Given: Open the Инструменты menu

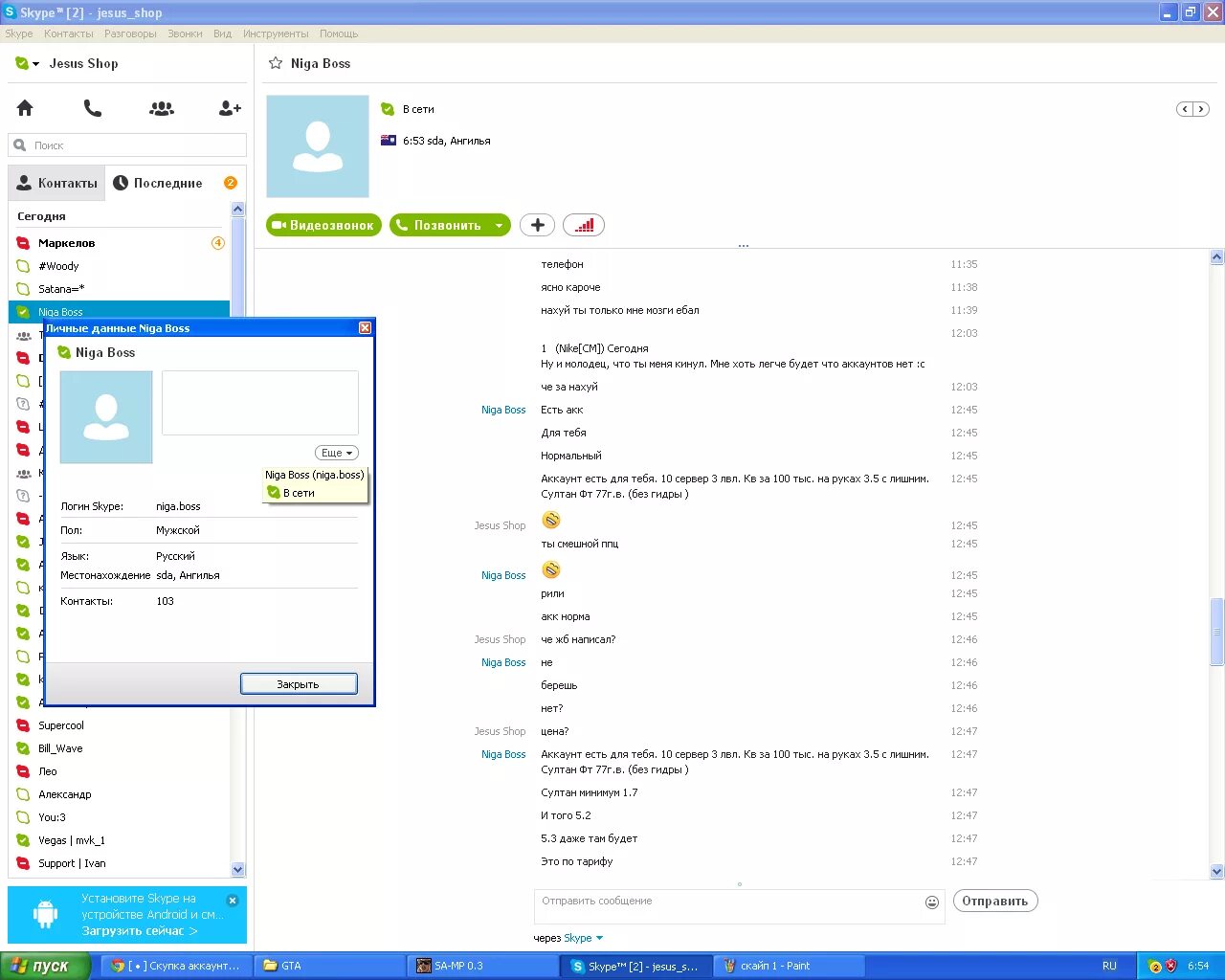Looking at the screenshot, I should pyautogui.click(x=276, y=33).
